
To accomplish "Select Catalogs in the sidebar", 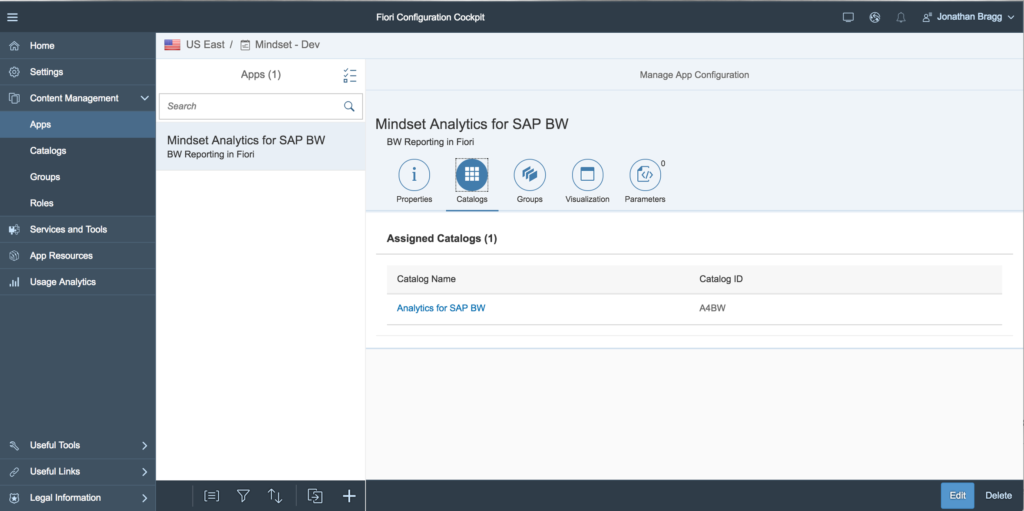I will point(78,150).
